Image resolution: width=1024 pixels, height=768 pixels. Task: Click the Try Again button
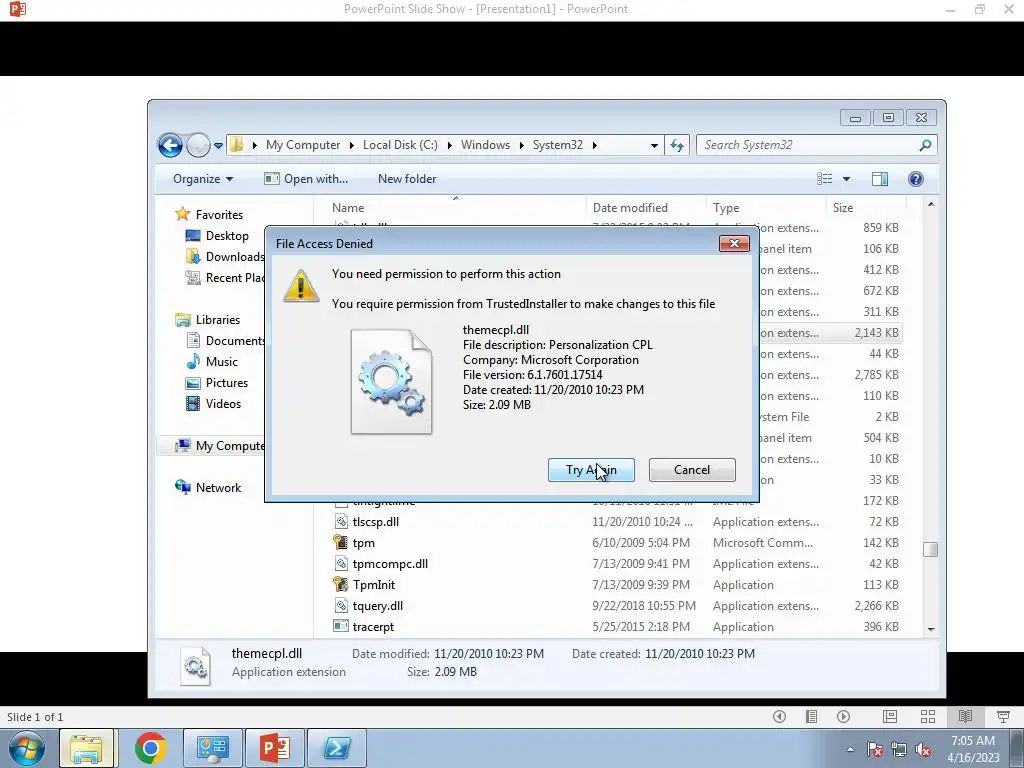pos(591,470)
